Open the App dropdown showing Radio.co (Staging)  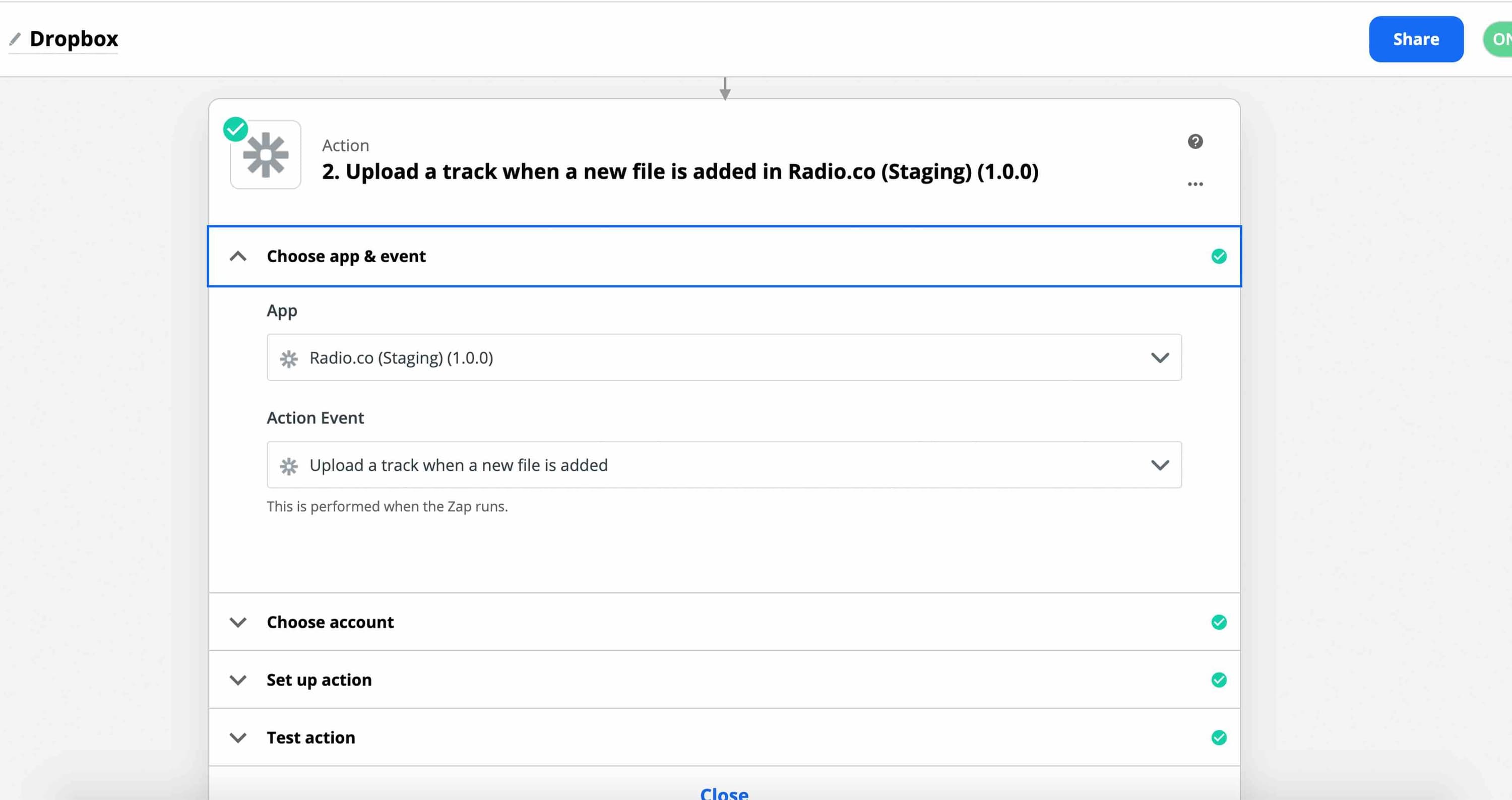pyautogui.click(x=724, y=357)
